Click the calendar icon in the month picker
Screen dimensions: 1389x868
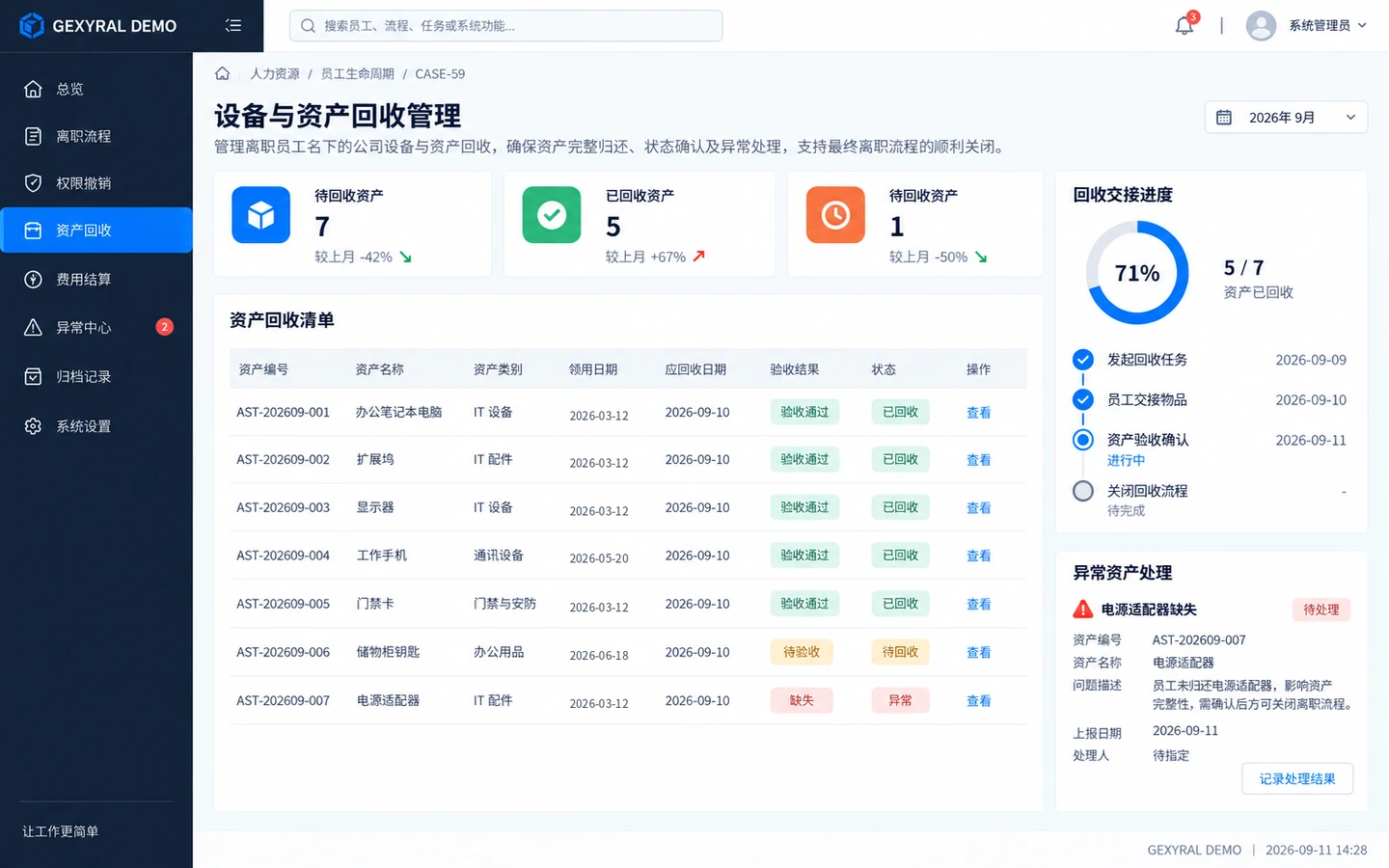click(x=1224, y=118)
